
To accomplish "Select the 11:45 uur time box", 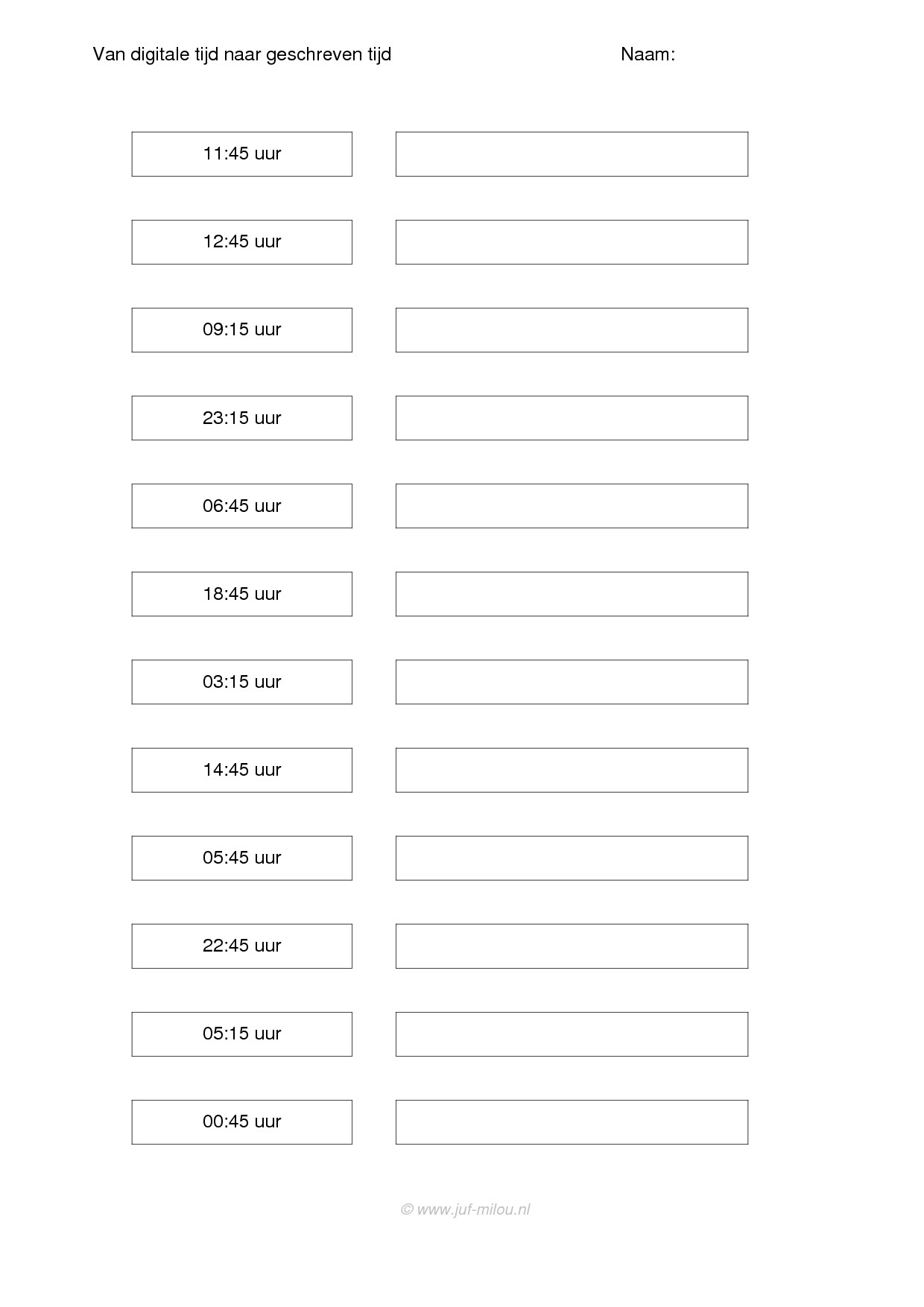I will click(x=242, y=154).
